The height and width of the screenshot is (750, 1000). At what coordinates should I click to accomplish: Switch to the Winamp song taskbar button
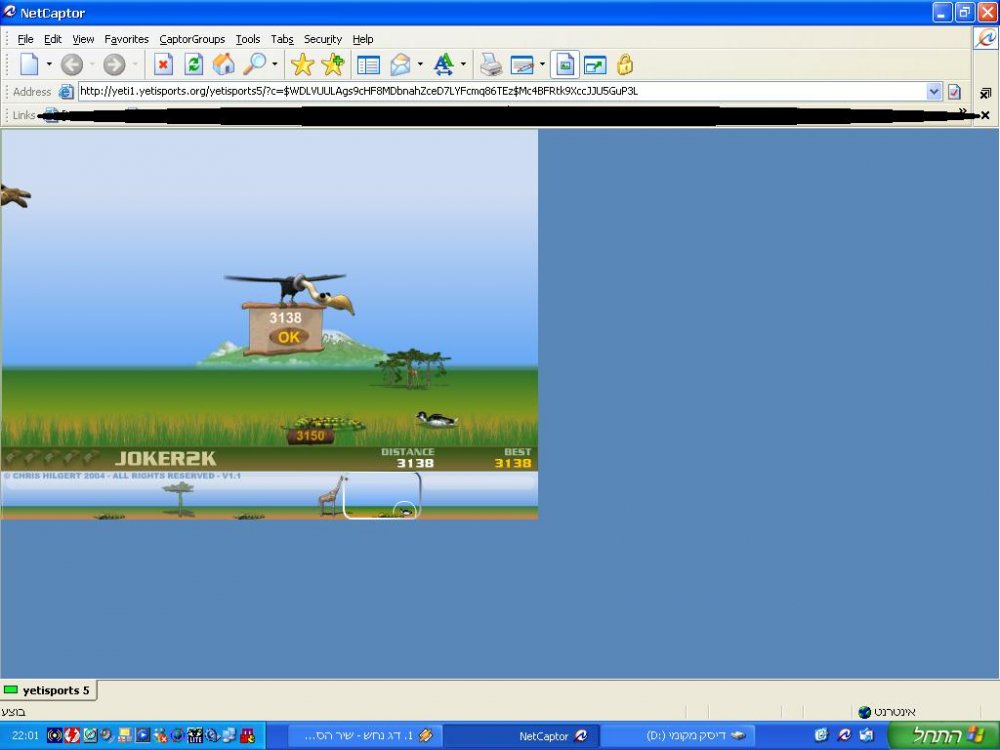tap(364, 736)
